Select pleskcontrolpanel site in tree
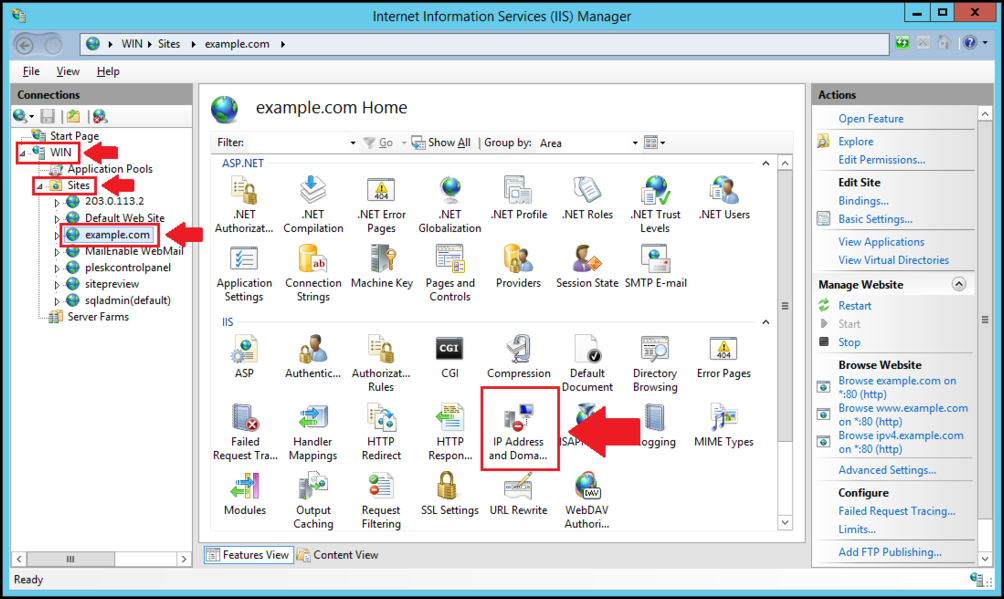Screen dimensions: 1004x599 [x=127, y=267]
